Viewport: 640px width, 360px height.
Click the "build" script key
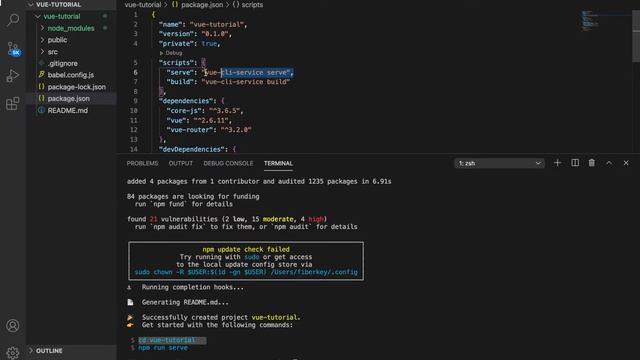[x=180, y=82]
